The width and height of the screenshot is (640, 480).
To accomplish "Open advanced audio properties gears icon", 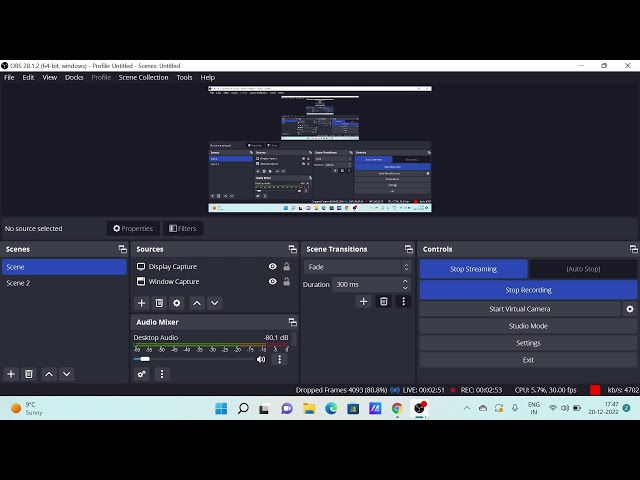I will (x=142, y=374).
